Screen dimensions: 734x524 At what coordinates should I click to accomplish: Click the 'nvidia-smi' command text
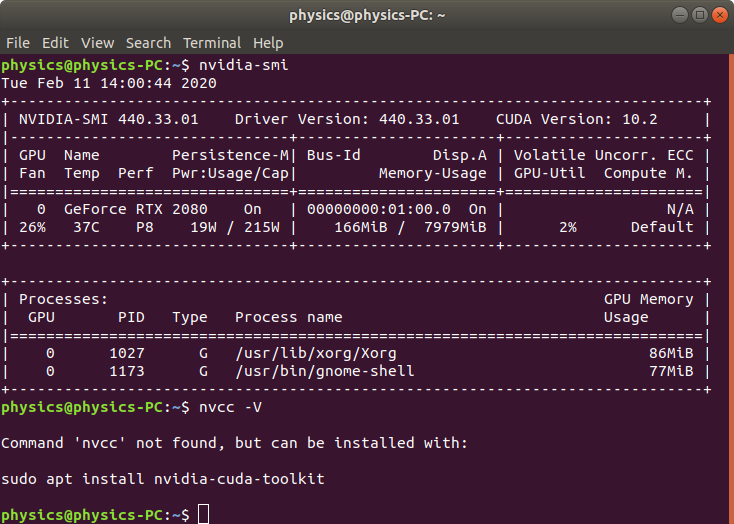click(x=243, y=65)
